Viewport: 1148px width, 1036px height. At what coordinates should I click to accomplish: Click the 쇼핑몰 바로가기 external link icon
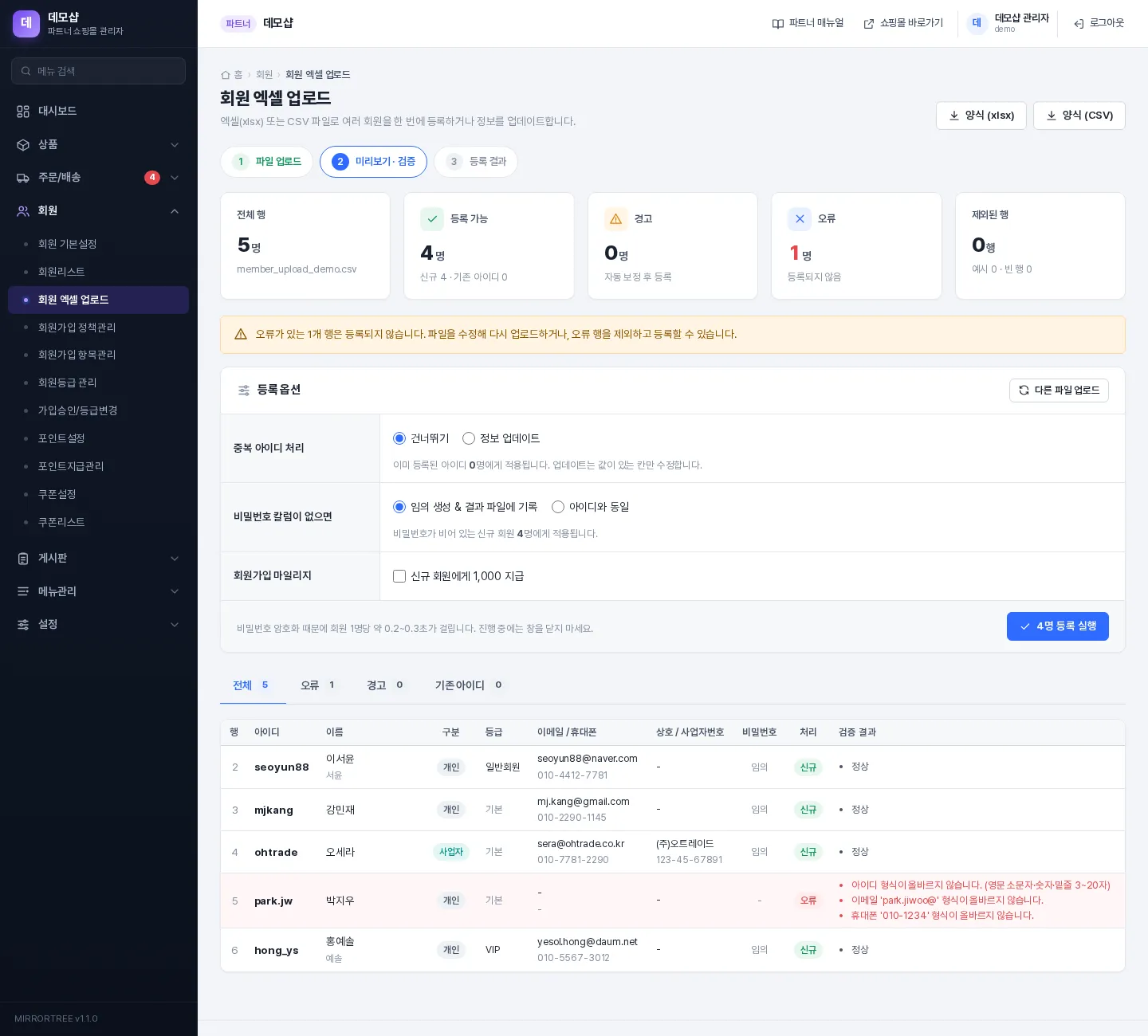click(869, 24)
